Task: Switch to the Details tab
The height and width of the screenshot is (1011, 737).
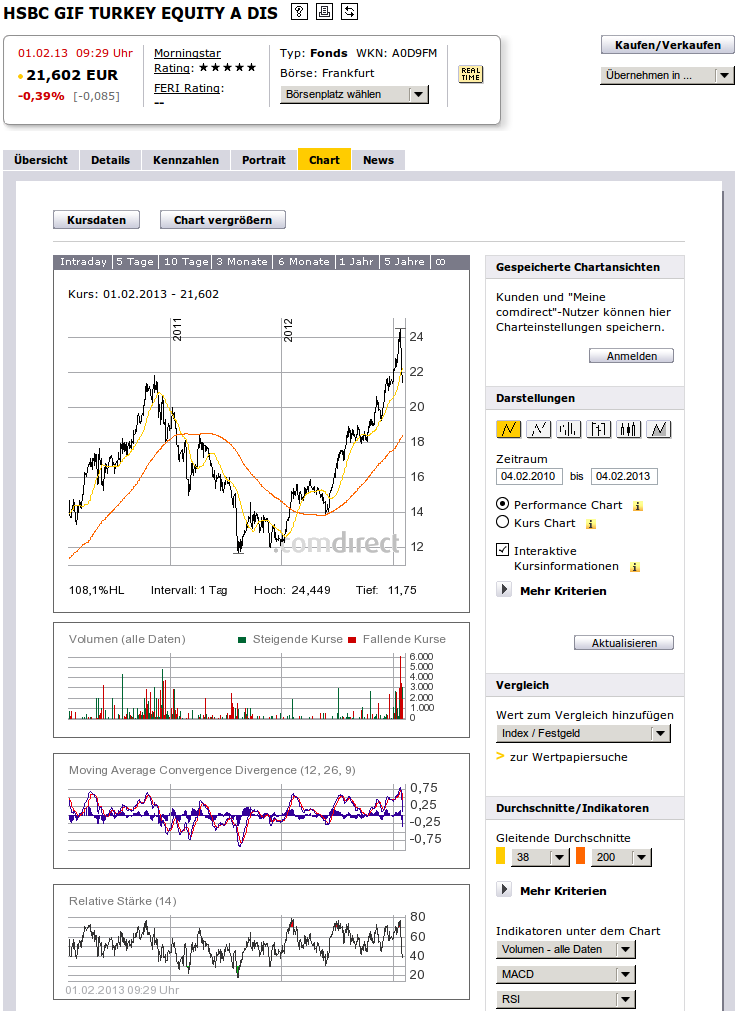Action: pos(110,160)
